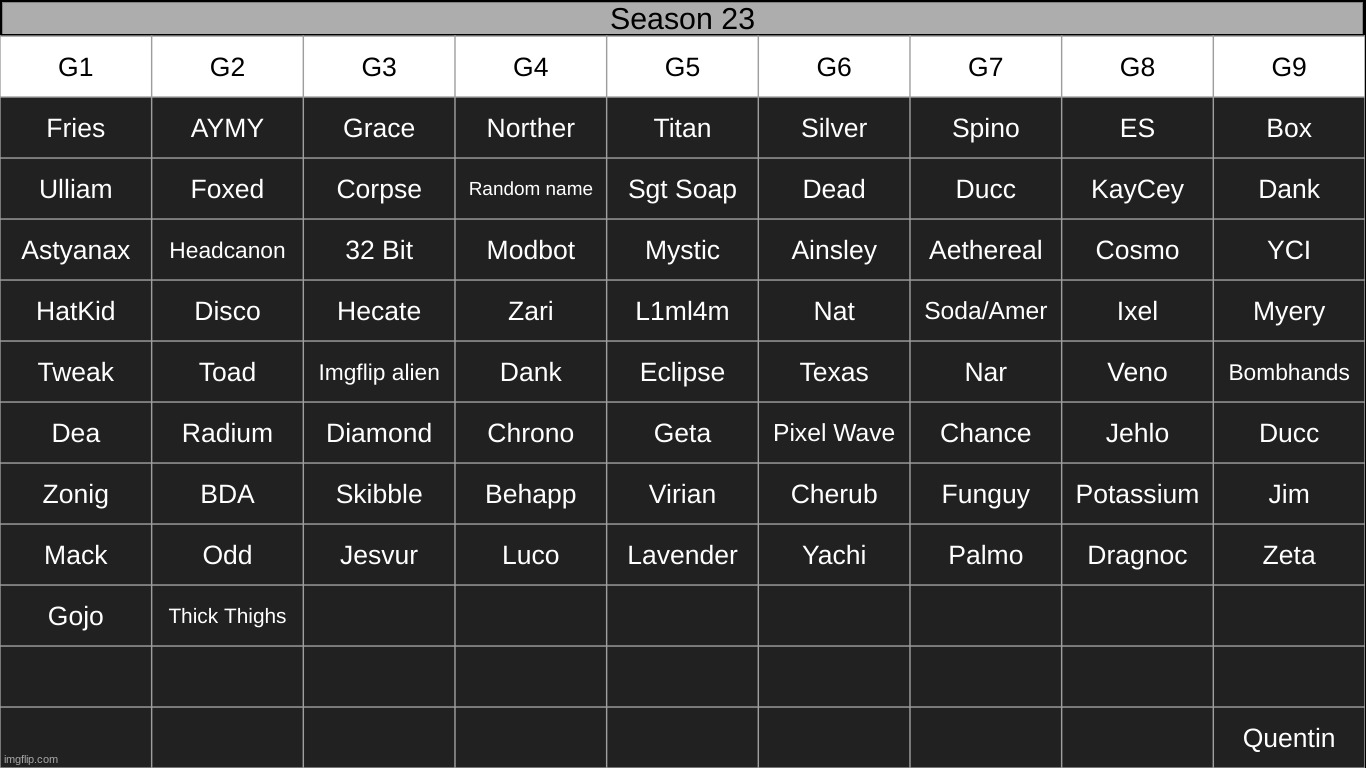Select the G1 column header

pos(76,67)
